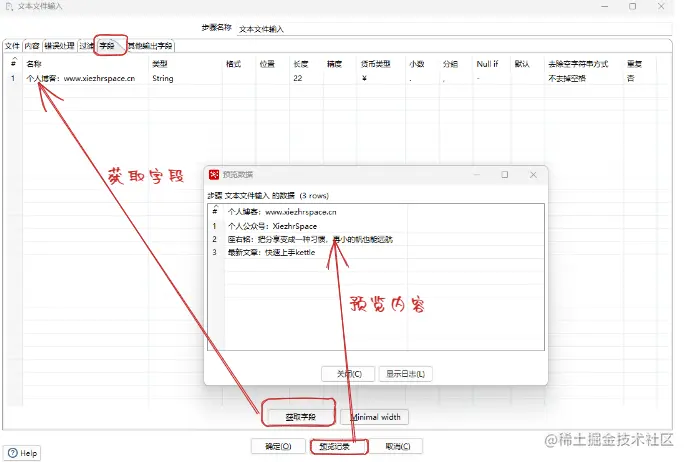The height and width of the screenshot is (462, 688).
Task: Cancel with the 取消(C) button
Action: click(x=398, y=446)
